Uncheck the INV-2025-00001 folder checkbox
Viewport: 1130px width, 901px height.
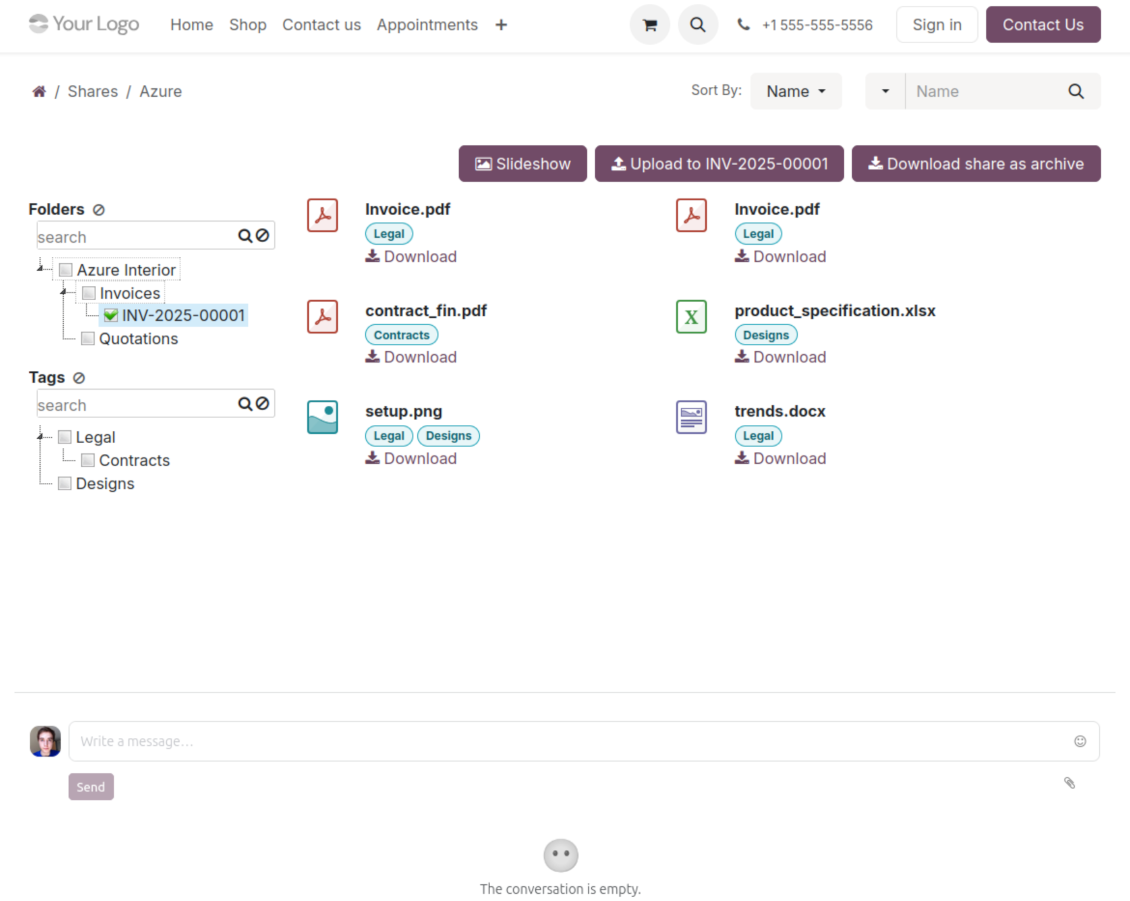(x=111, y=316)
